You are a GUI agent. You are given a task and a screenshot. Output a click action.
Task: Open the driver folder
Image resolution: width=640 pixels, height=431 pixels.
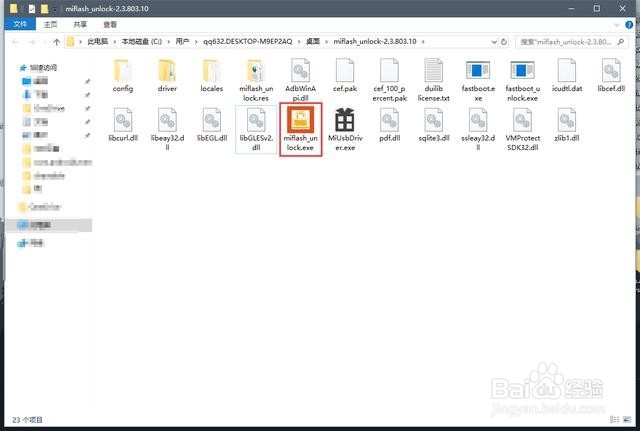167,76
